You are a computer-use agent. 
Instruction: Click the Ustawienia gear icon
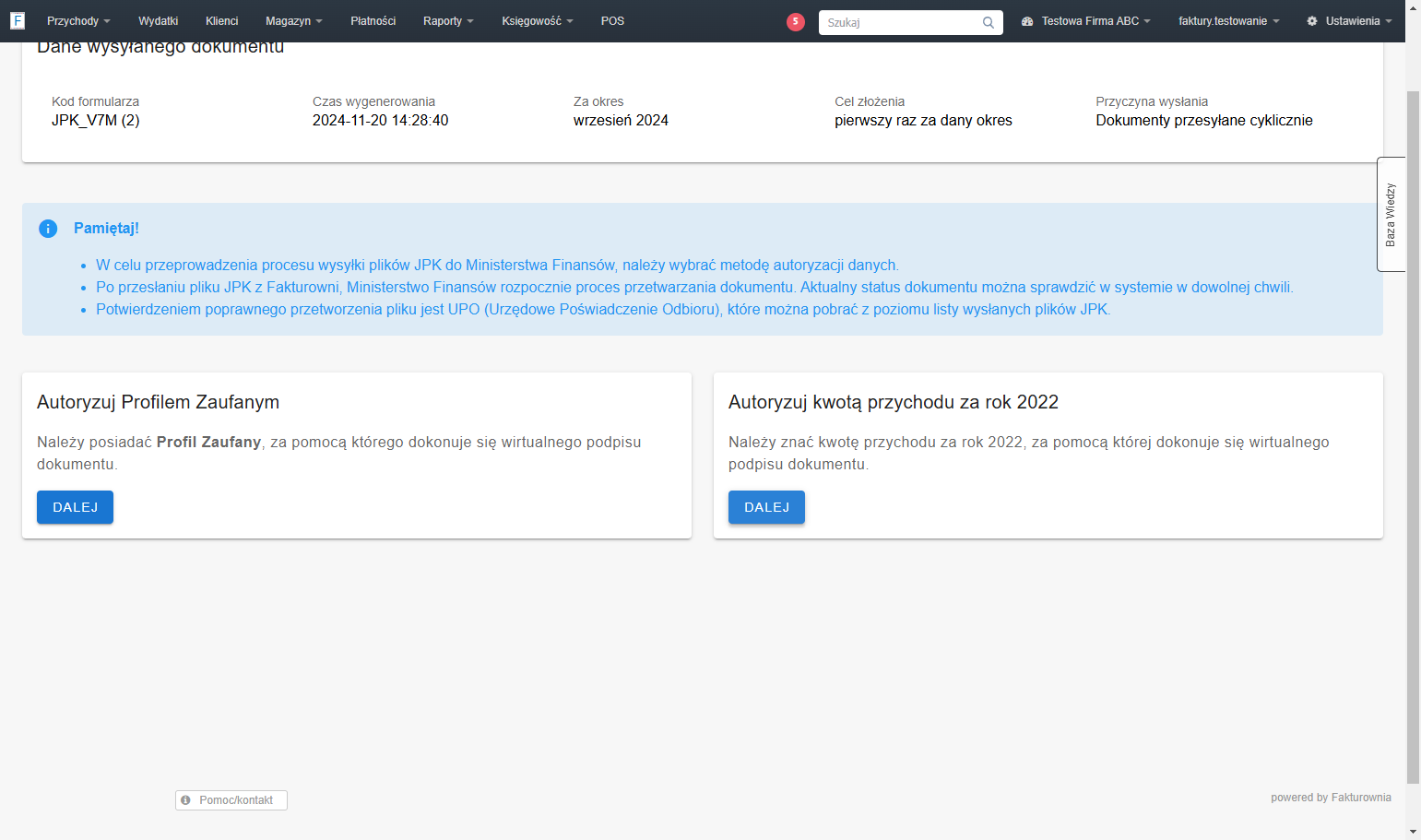(x=1312, y=21)
